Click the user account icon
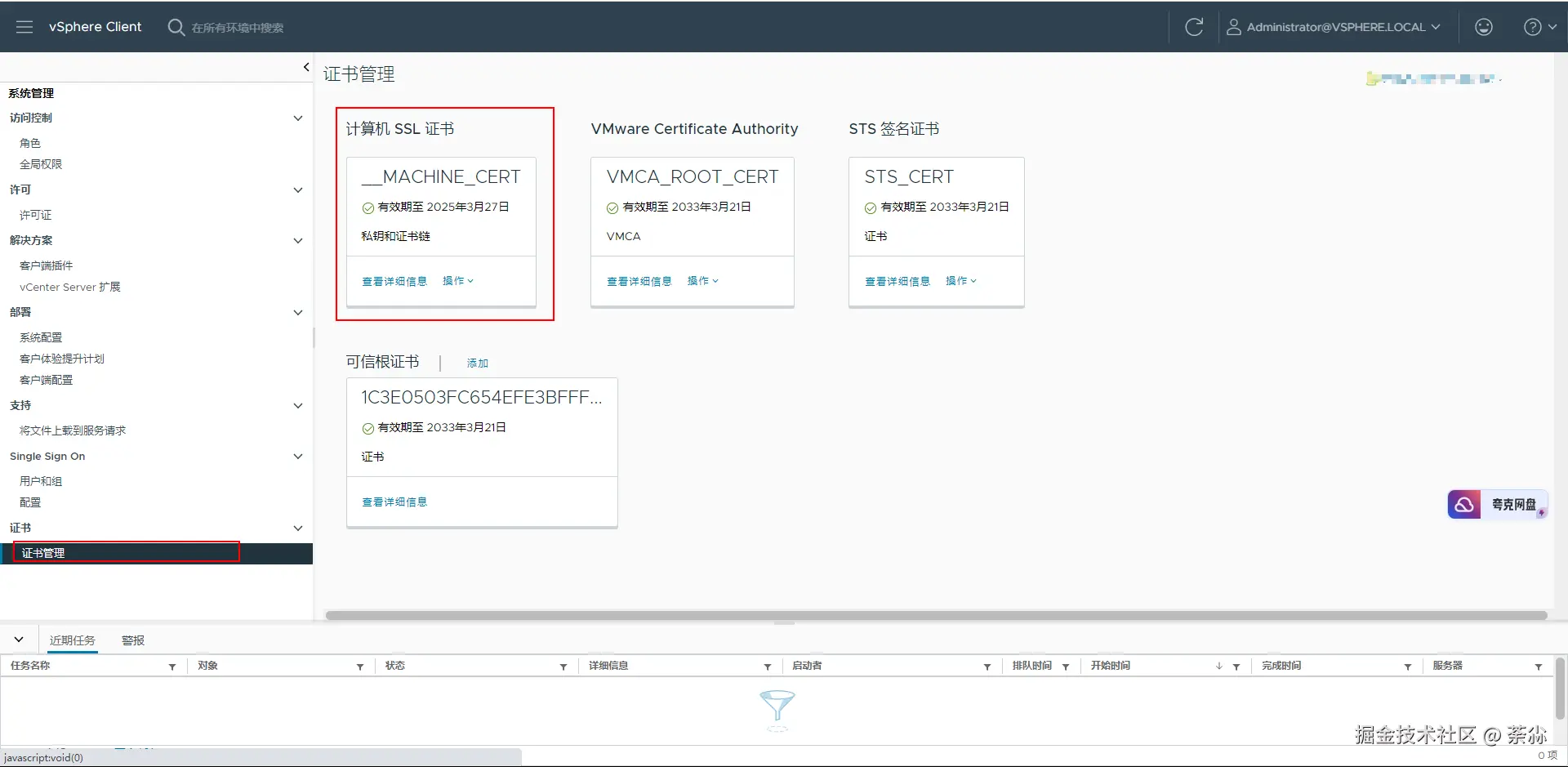 tap(1233, 27)
